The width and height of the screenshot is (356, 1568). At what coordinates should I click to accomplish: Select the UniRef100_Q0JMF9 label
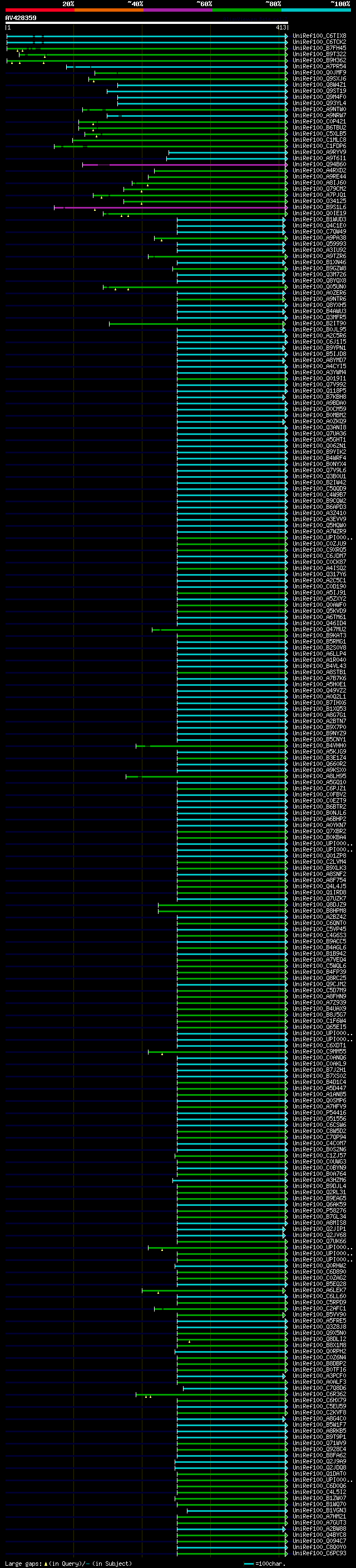[319, 72]
